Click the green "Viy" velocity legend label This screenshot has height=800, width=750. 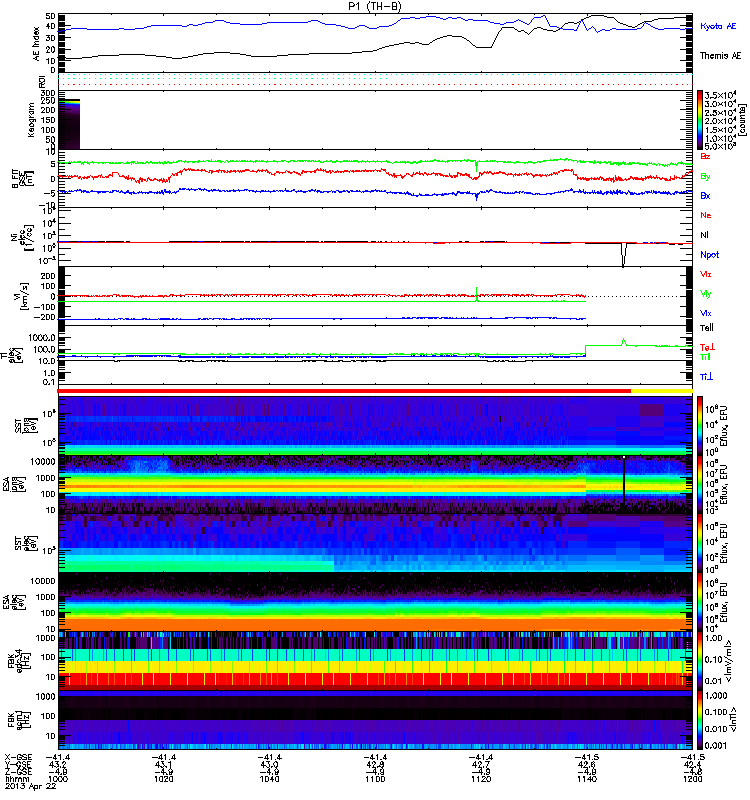tap(706, 294)
